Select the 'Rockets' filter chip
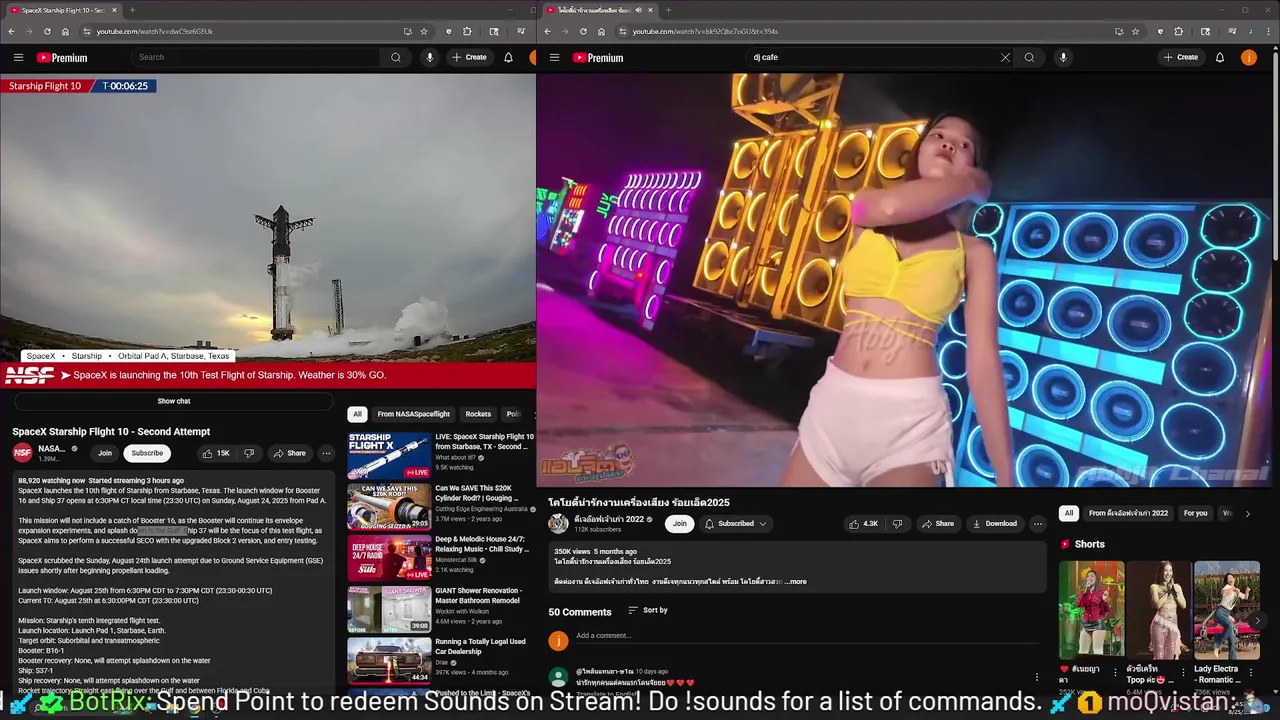This screenshot has height=720, width=1280. click(x=478, y=414)
